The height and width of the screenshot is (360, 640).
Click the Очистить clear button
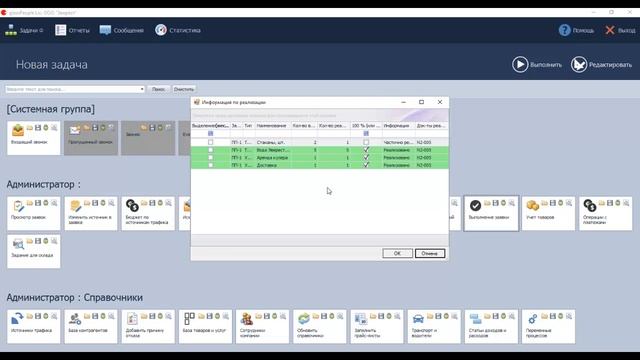click(x=184, y=89)
